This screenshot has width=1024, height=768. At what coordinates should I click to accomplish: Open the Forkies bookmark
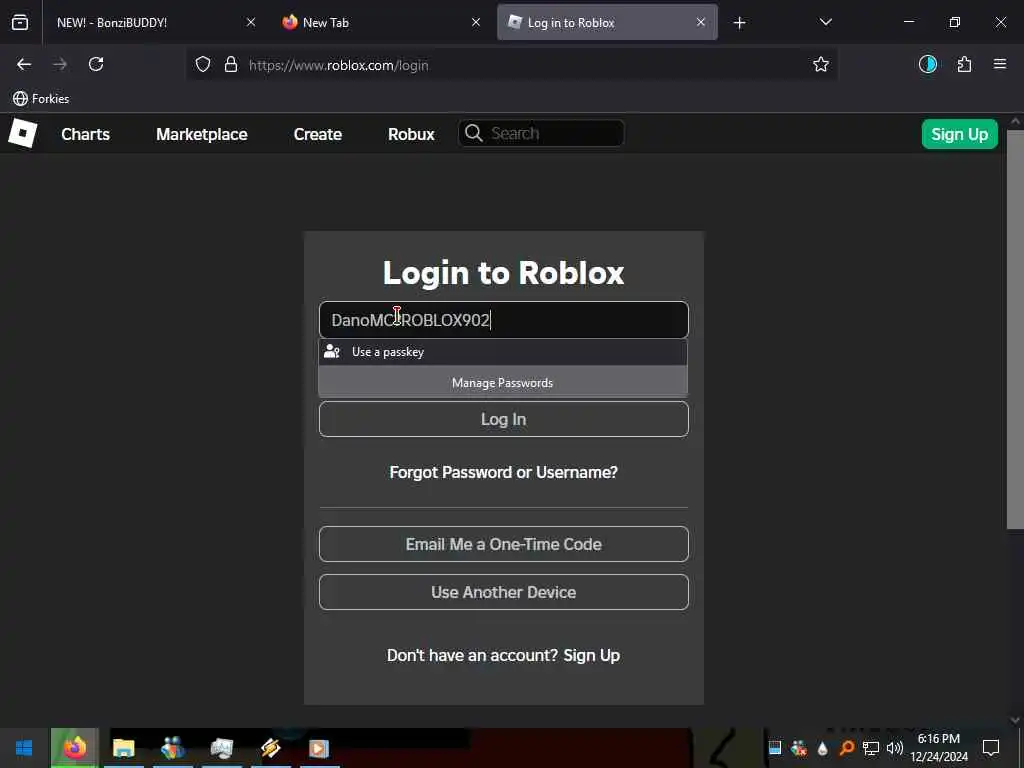41,99
